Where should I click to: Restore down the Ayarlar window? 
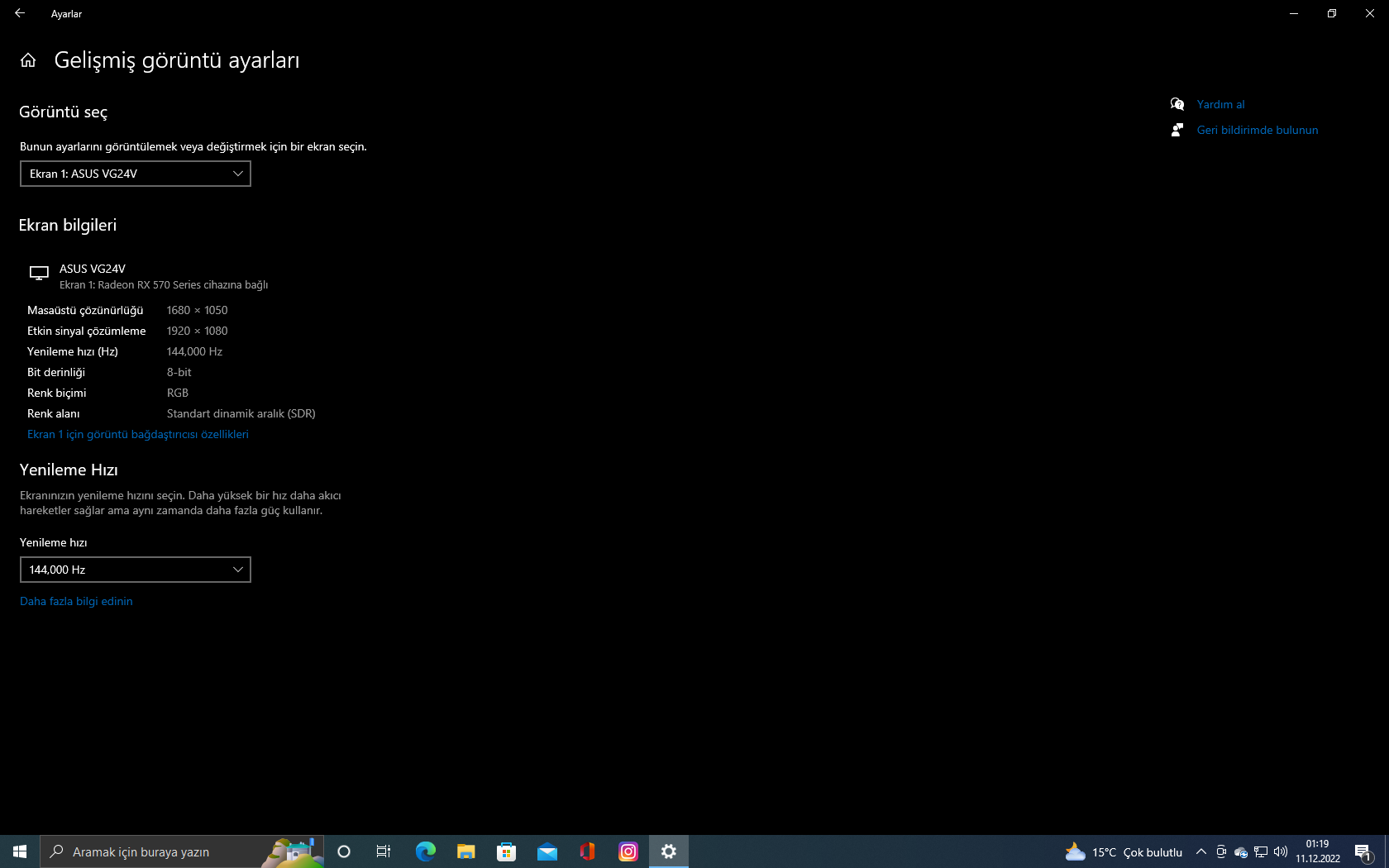click(1332, 13)
